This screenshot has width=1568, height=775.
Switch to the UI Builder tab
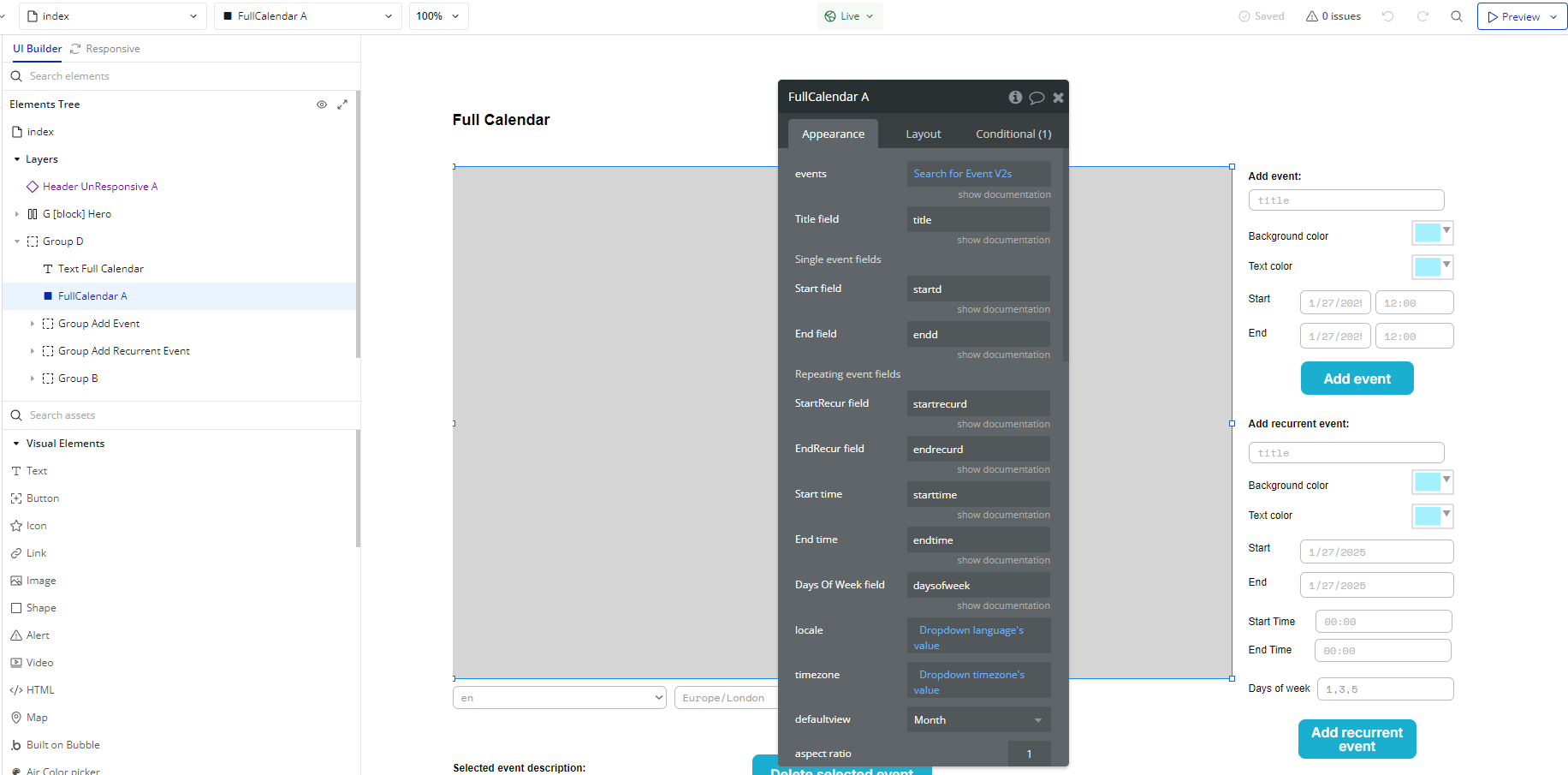pos(37,49)
